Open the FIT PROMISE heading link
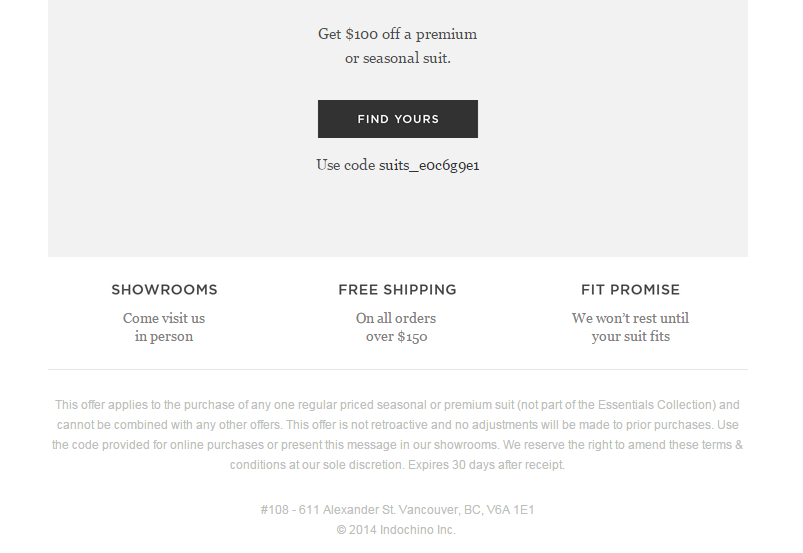The height and width of the screenshot is (553, 803). click(x=630, y=290)
